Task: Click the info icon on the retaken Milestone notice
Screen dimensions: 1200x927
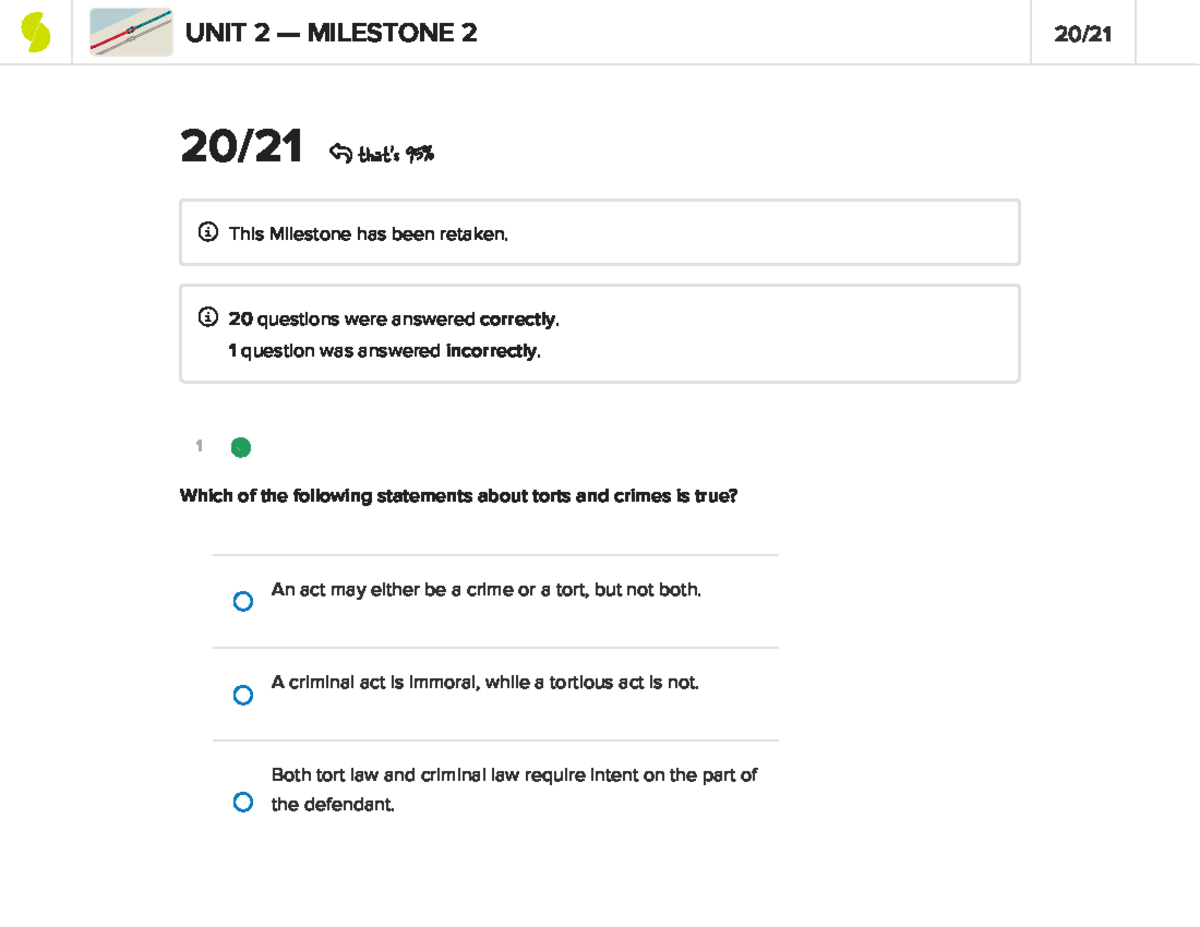Action: click(206, 233)
